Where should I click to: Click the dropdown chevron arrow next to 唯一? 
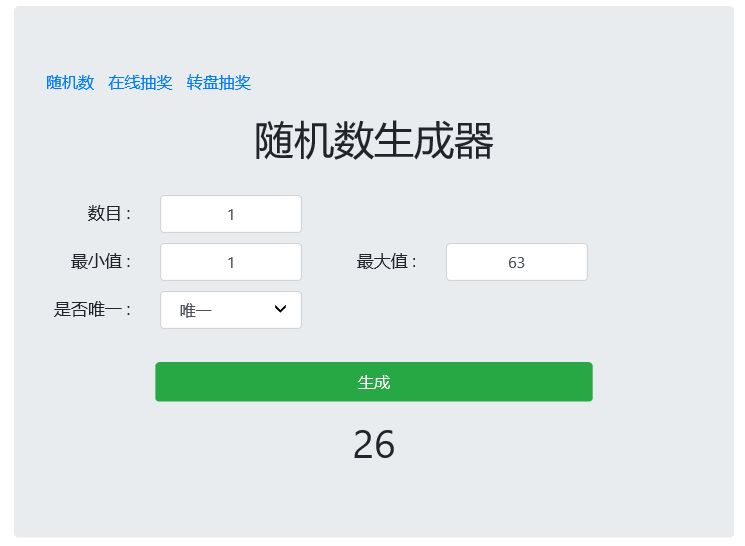coord(280,309)
